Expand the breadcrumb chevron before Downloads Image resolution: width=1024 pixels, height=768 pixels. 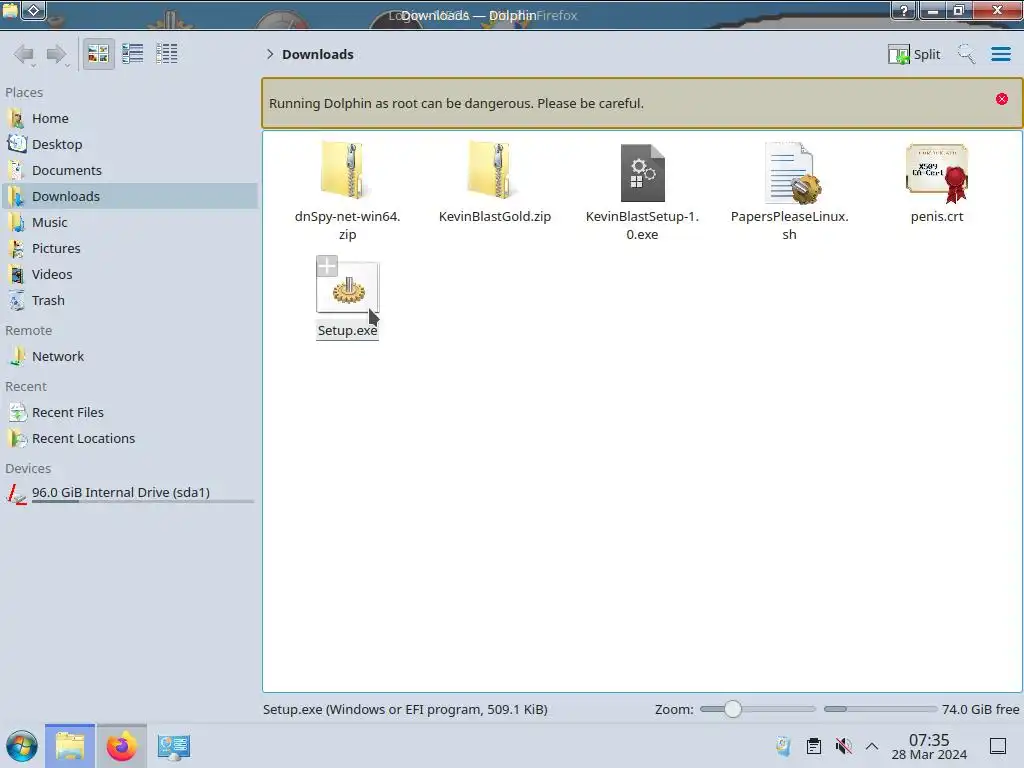pyautogui.click(x=270, y=54)
